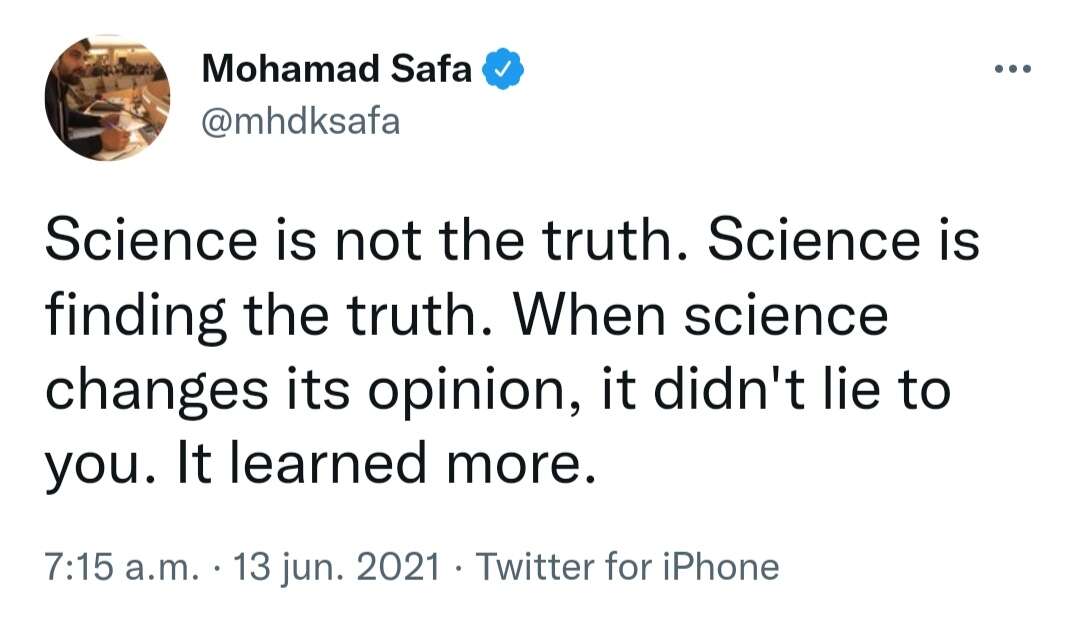This screenshot has width=1080, height=633.
Task: Click the 7:15 a.m. timestamp
Action: point(122,567)
